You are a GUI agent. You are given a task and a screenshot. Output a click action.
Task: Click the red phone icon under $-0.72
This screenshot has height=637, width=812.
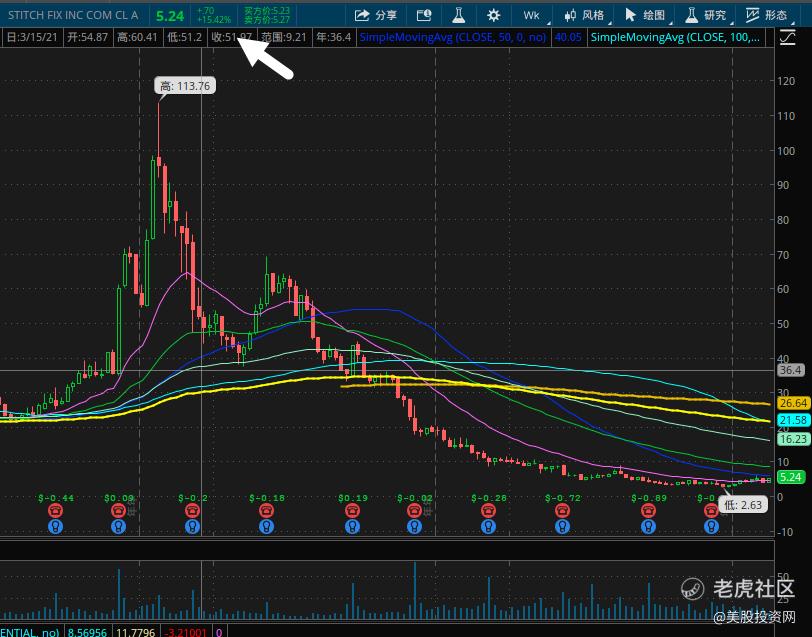coord(562,511)
